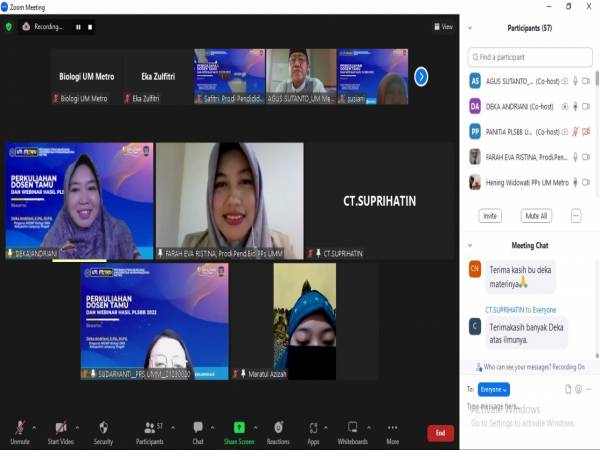The height and width of the screenshot is (450, 600).
Task: Open the More options ellipsis in toolbar
Action: (392, 430)
